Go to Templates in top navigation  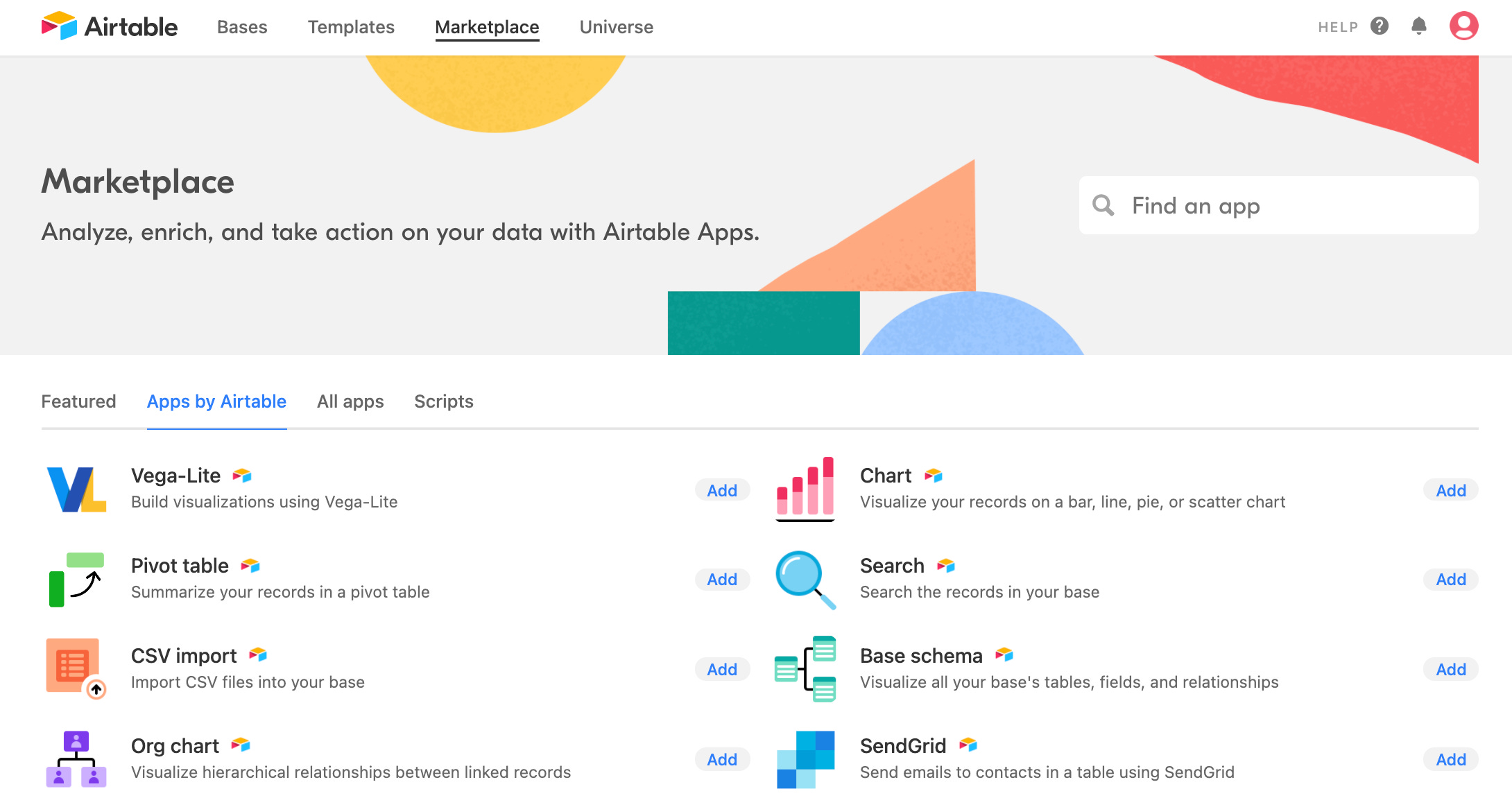(x=351, y=27)
